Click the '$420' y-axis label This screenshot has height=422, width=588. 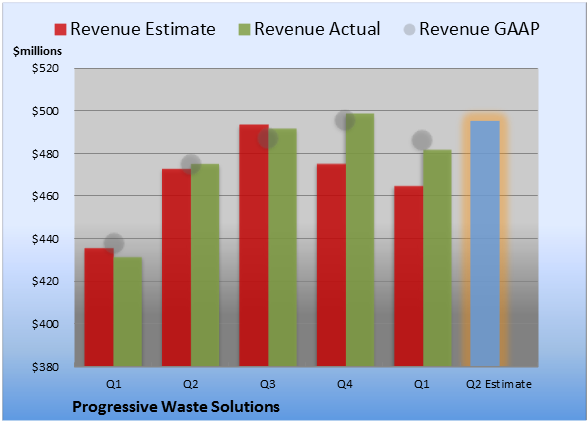pyautogui.click(x=45, y=281)
